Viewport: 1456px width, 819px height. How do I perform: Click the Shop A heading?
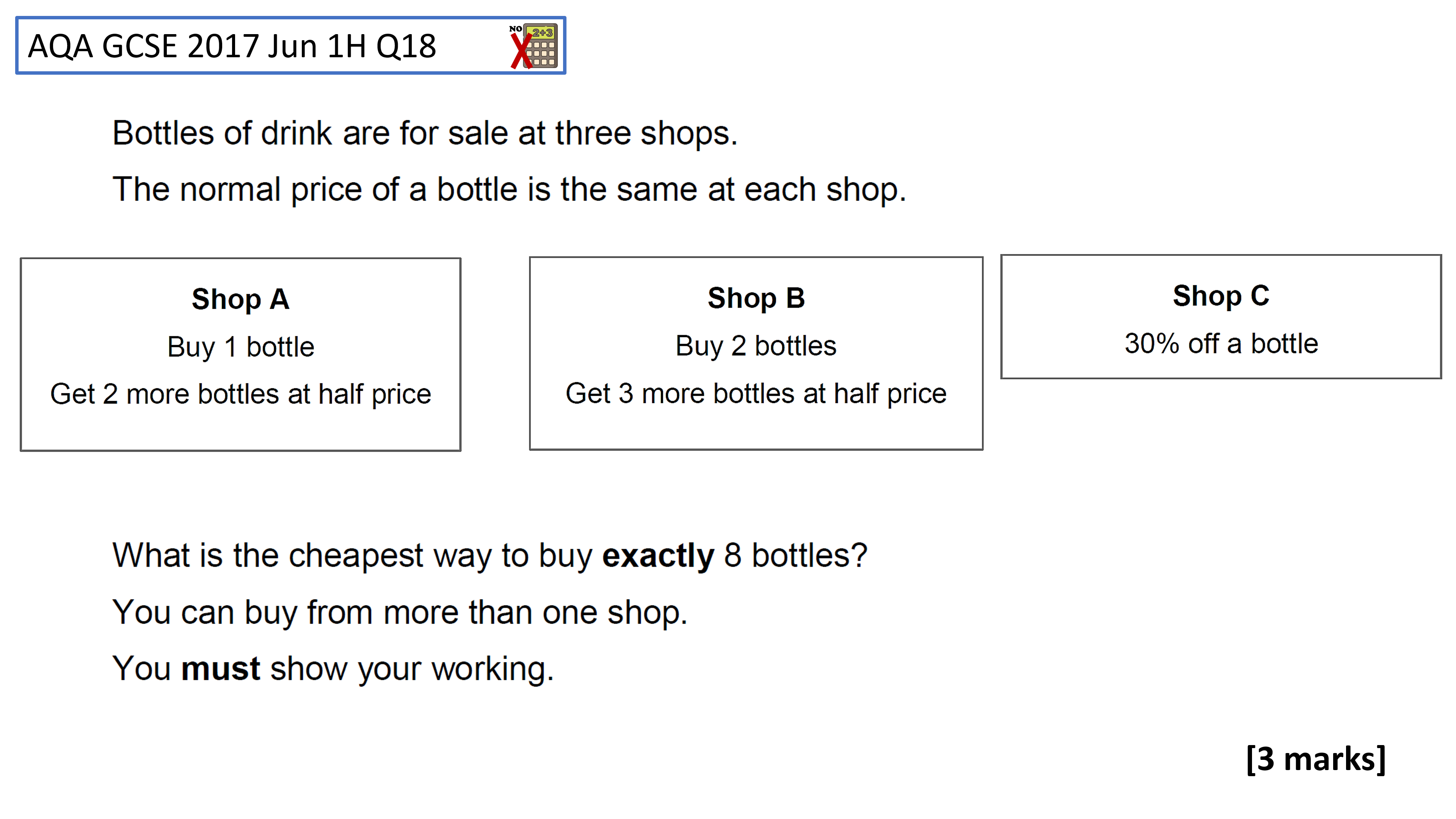point(241,299)
